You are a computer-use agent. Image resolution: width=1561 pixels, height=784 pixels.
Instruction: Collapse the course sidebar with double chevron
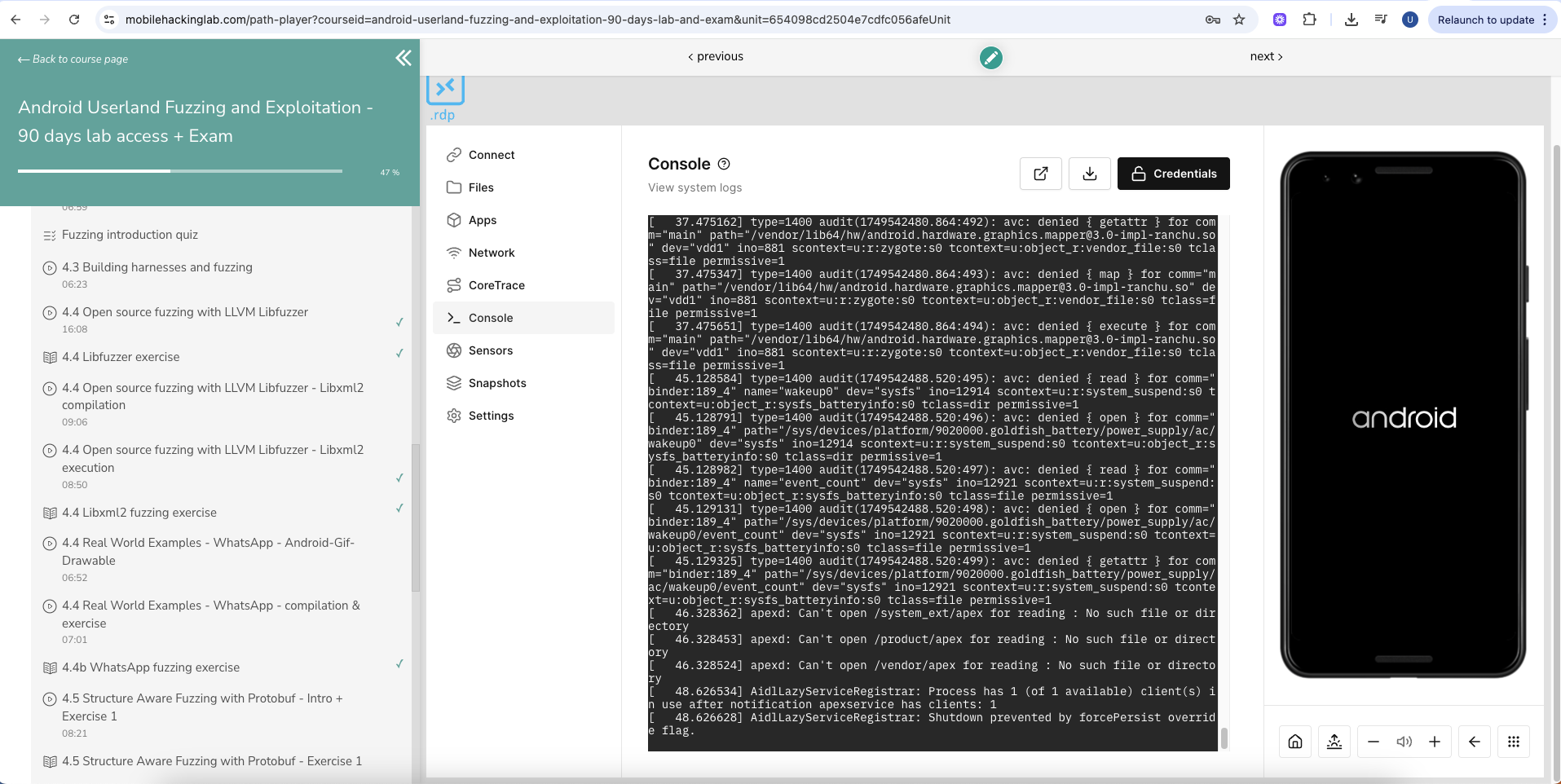point(403,58)
